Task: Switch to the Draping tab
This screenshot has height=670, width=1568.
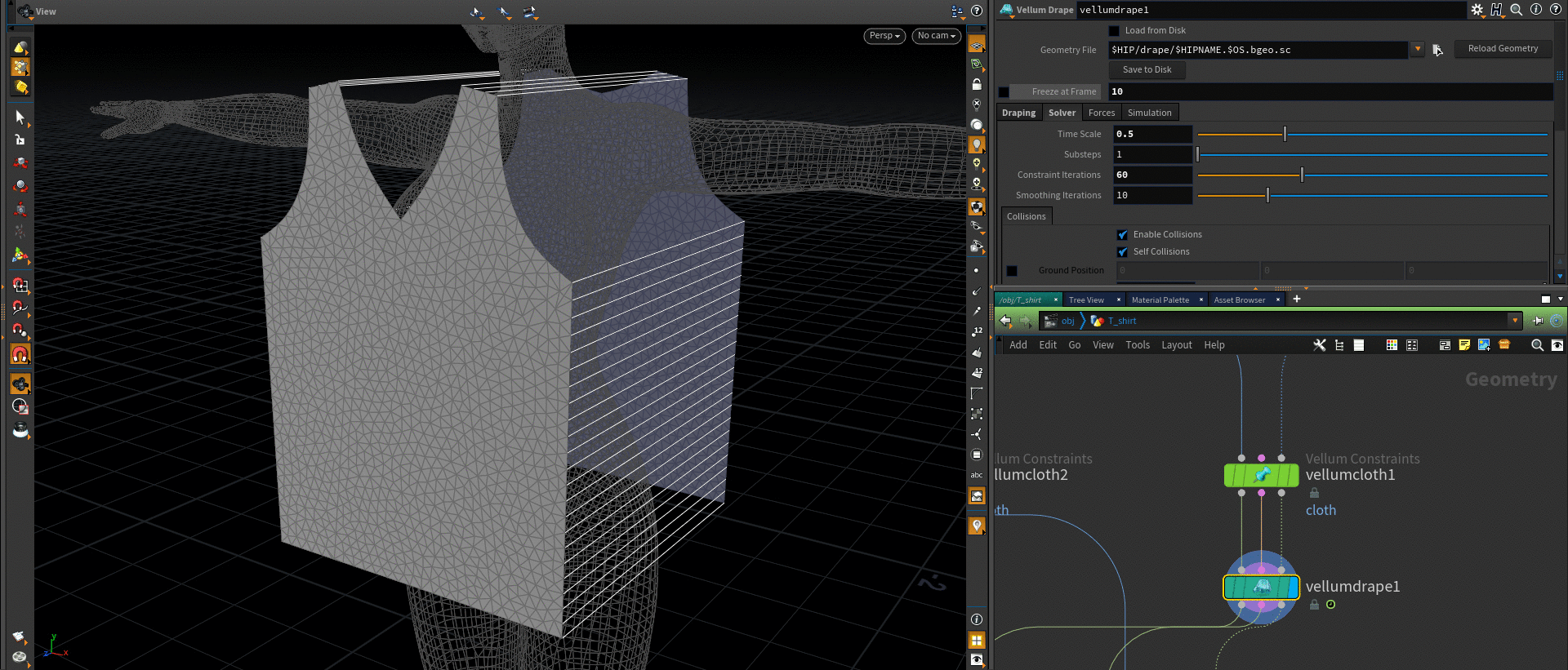Action: coord(1018,113)
